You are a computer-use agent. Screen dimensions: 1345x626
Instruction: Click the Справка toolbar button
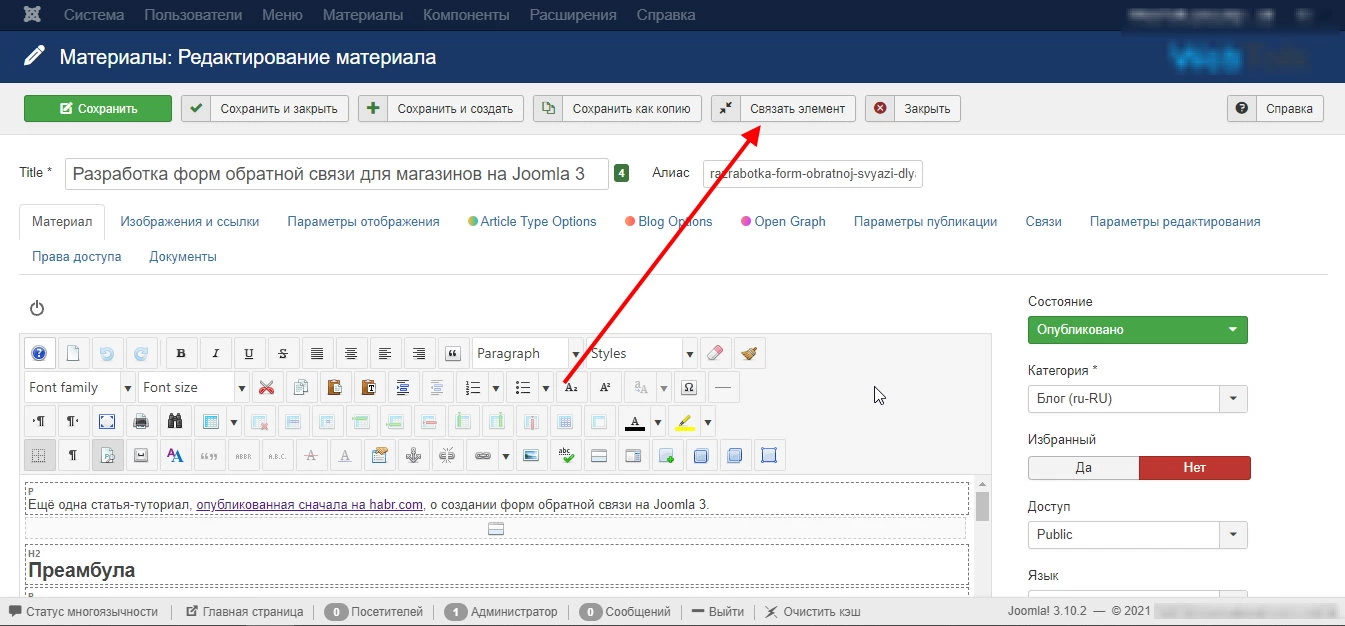[x=1275, y=109]
